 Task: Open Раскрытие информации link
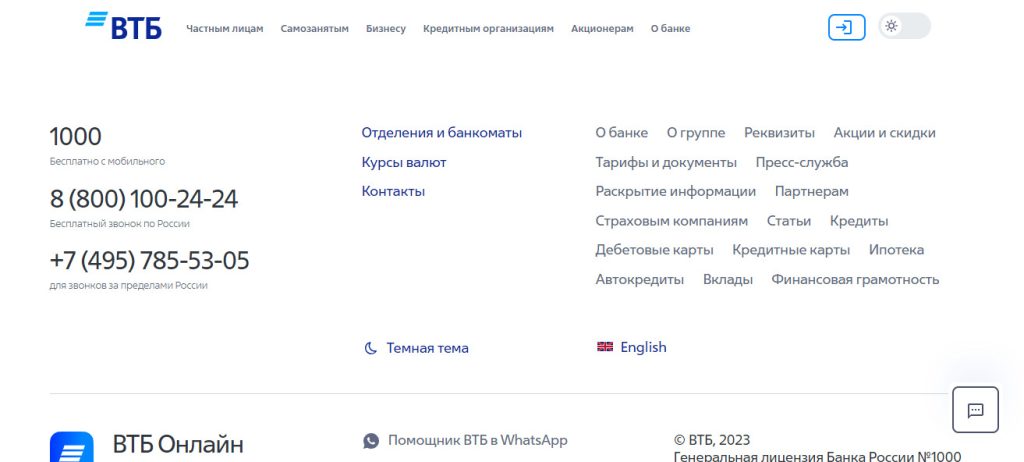click(x=676, y=191)
